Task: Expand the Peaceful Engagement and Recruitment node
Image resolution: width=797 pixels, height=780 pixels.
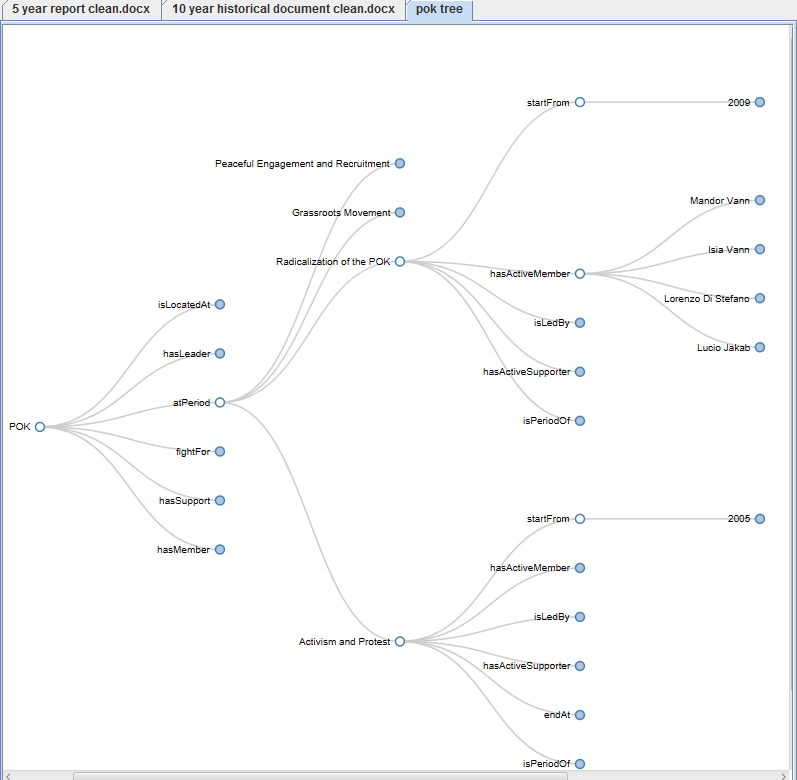Action: (x=400, y=163)
